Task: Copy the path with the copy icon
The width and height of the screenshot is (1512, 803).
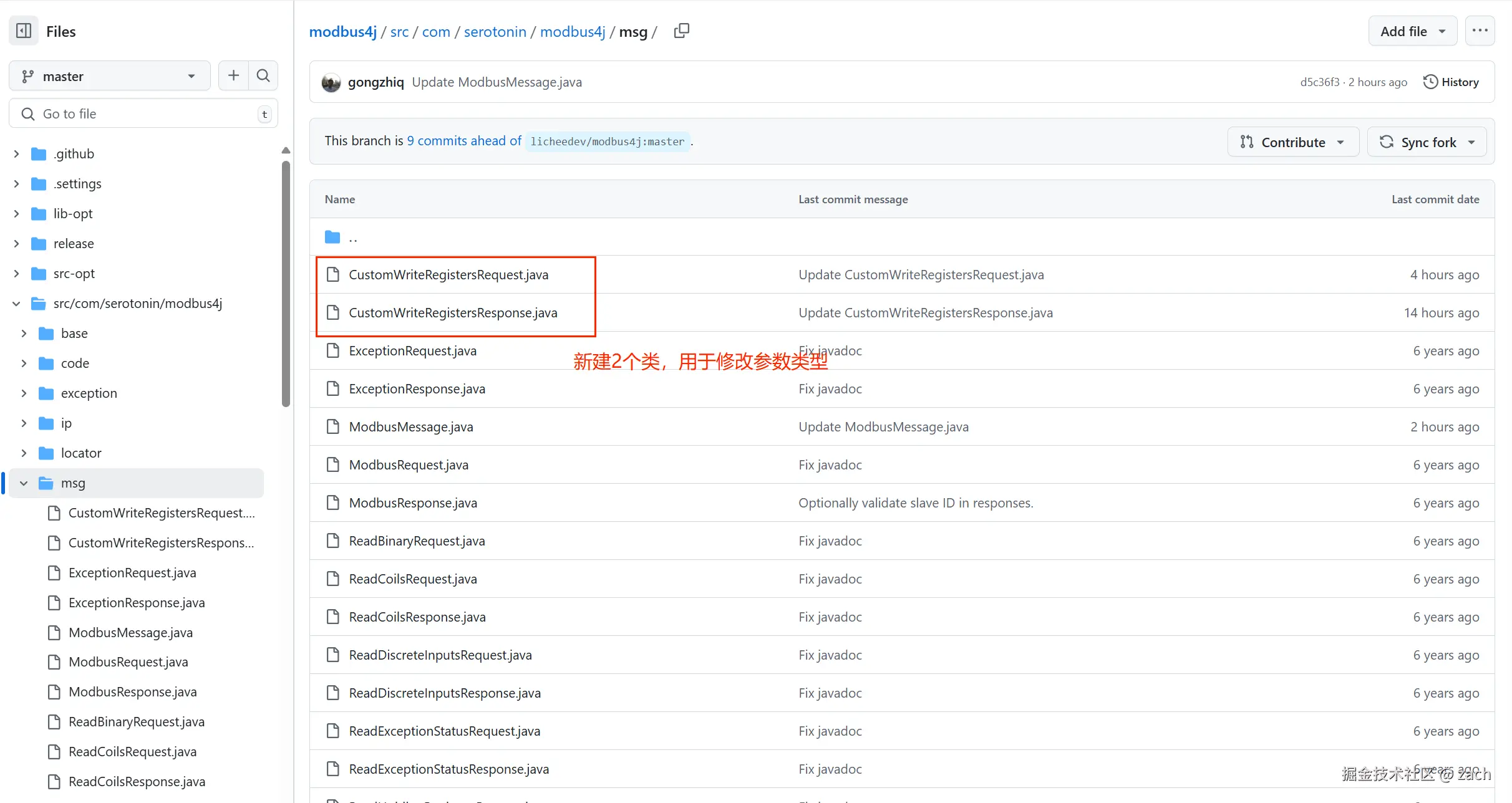Action: 682,31
